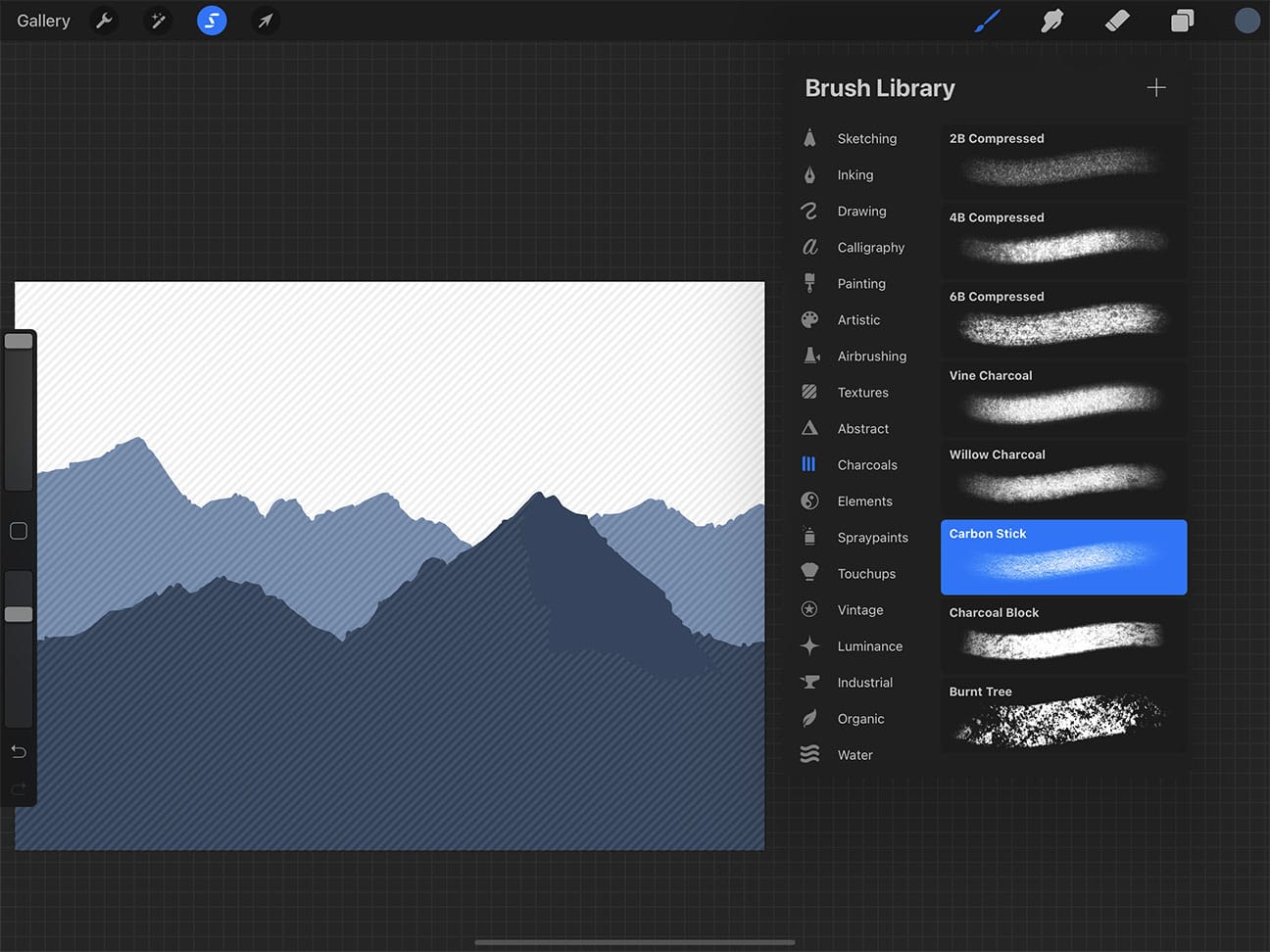Open the Actions wrench menu
Viewport: 1270px width, 952px height.
coord(104,21)
